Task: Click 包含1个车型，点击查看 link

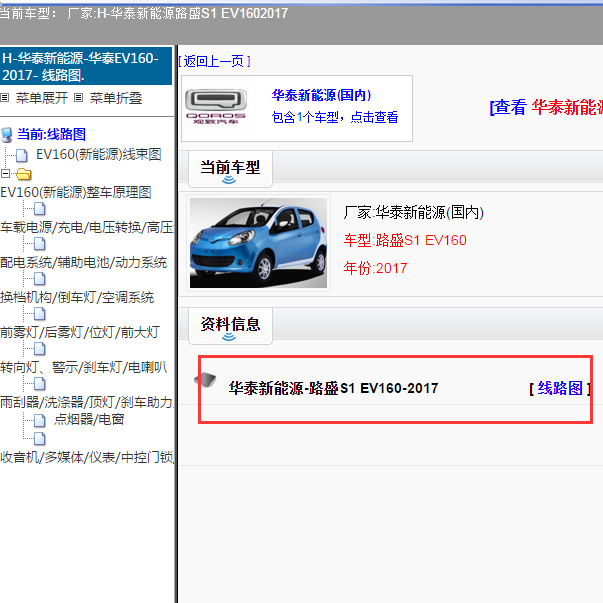Action: tap(335, 117)
